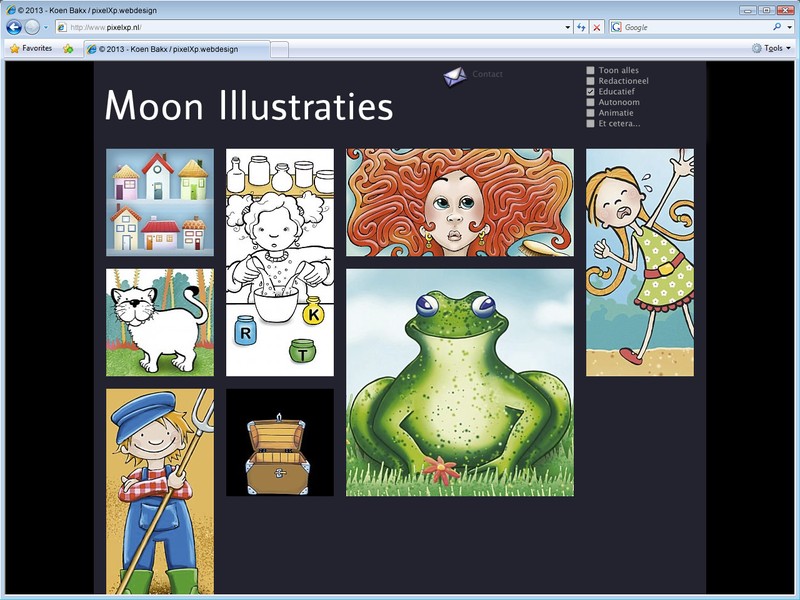Screen dimensions: 800x600
Task: Select the pixelXp.webdesign browser tab
Action: 176,48
